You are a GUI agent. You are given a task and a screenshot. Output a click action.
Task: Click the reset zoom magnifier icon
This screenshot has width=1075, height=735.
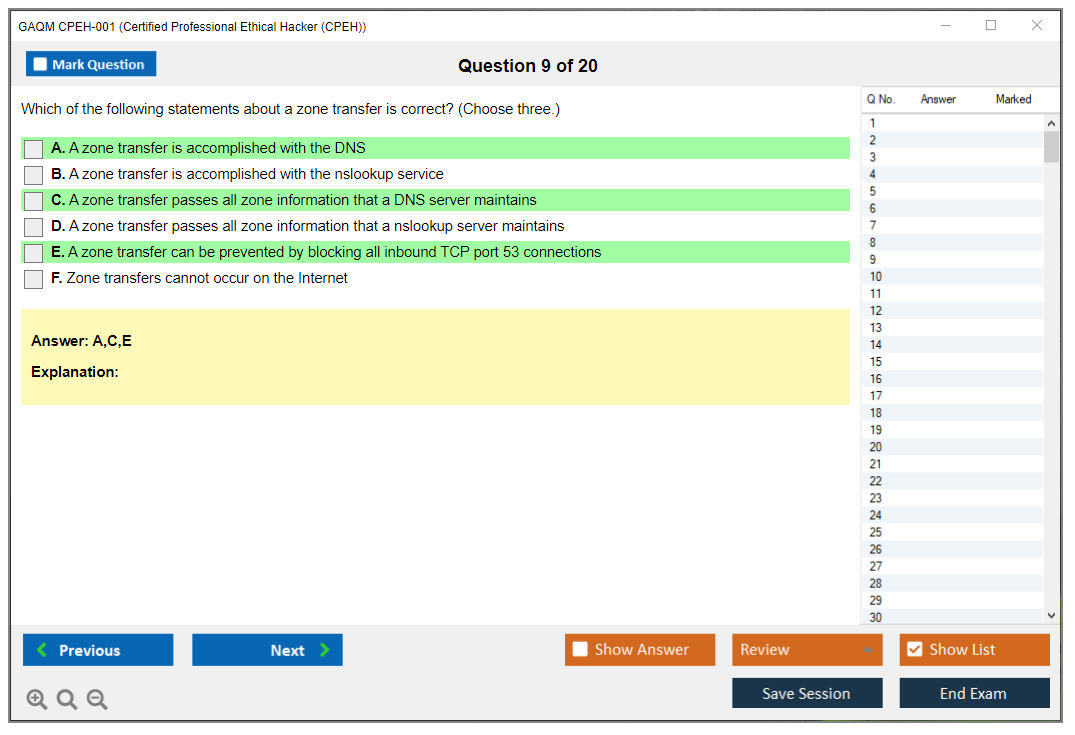coord(67,700)
